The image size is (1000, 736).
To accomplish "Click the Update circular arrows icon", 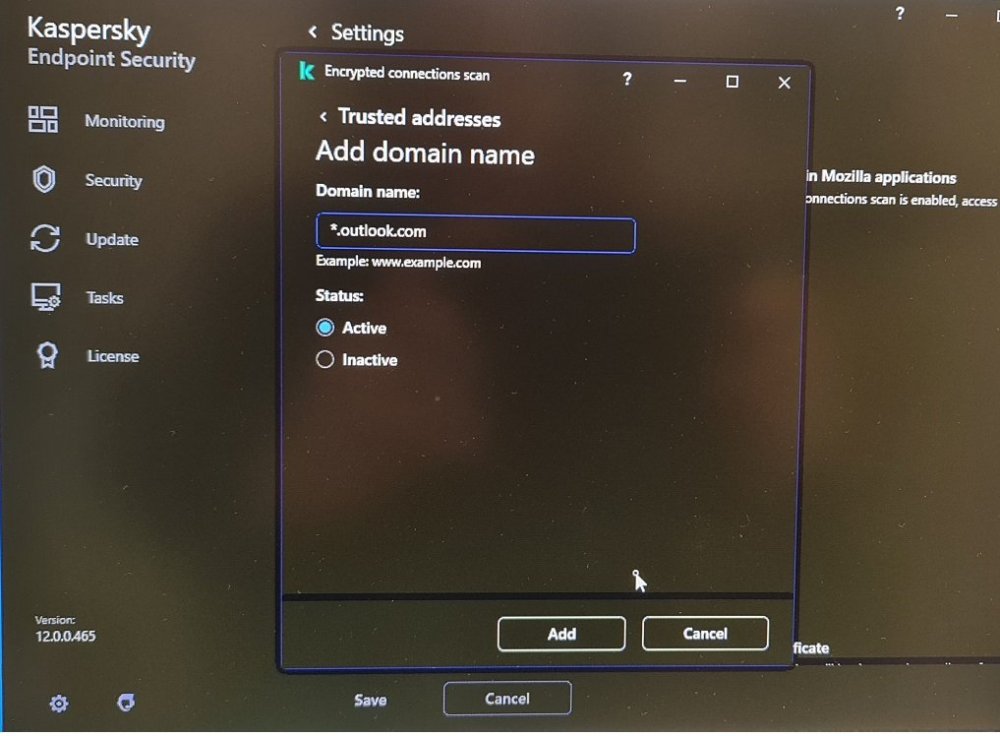I will (x=45, y=239).
